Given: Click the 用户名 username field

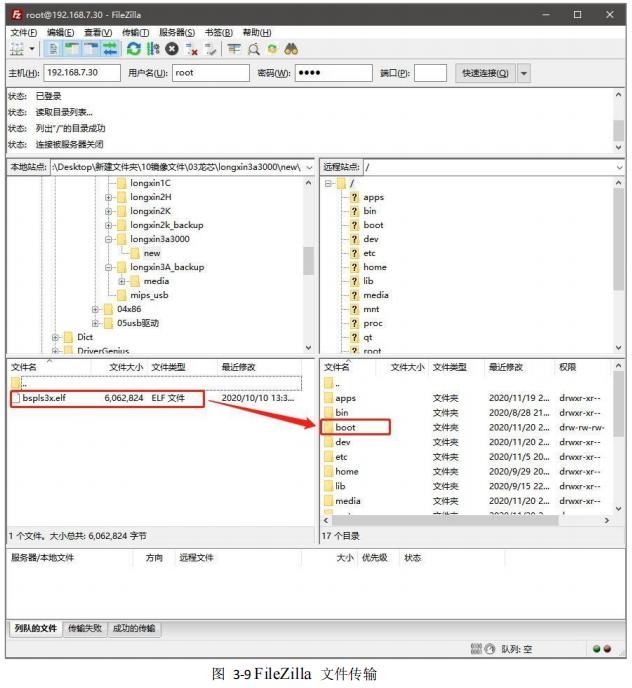Looking at the screenshot, I should click(211, 73).
